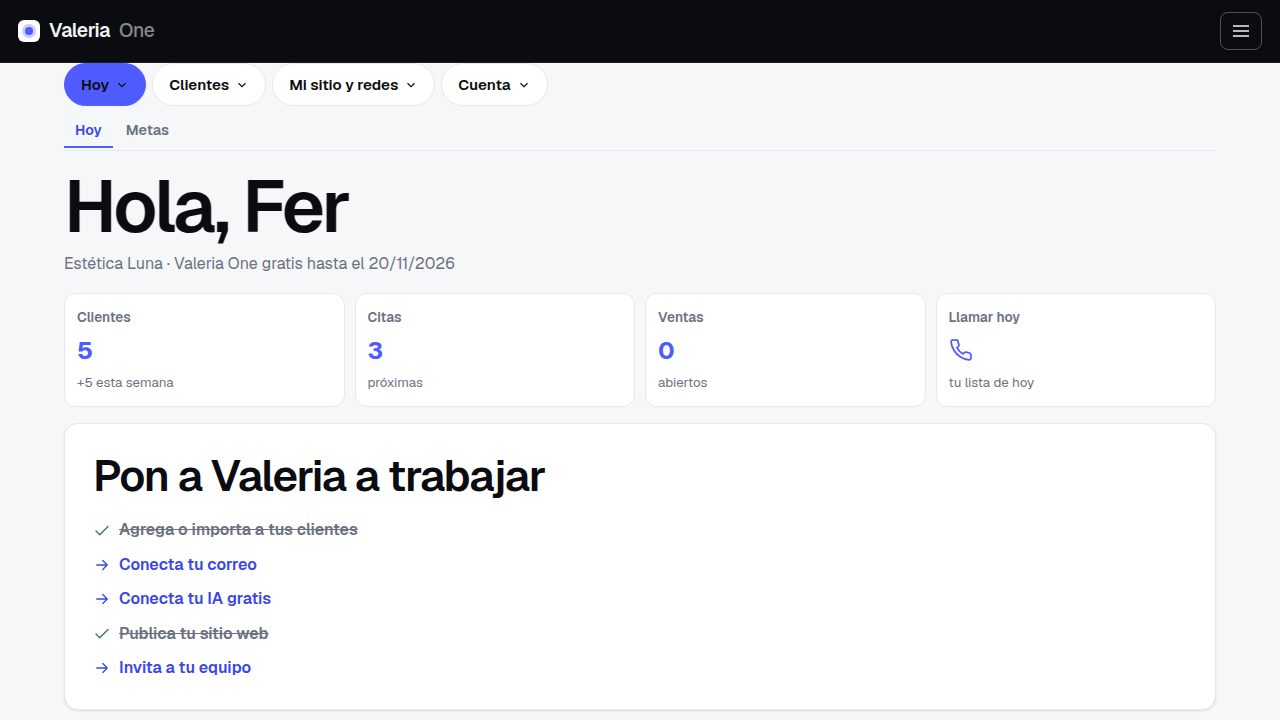Click the arrow icon beside Conecta tu correo
This screenshot has height=720, width=1280.
[x=102, y=565]
